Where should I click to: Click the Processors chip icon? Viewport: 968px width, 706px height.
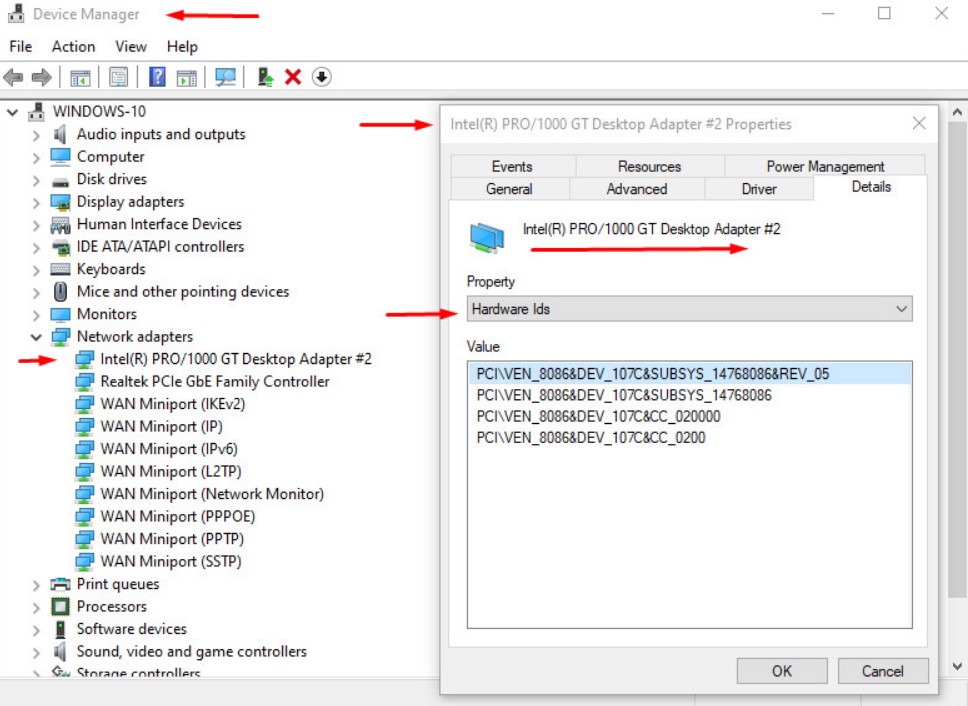click(x=60, y=606)
